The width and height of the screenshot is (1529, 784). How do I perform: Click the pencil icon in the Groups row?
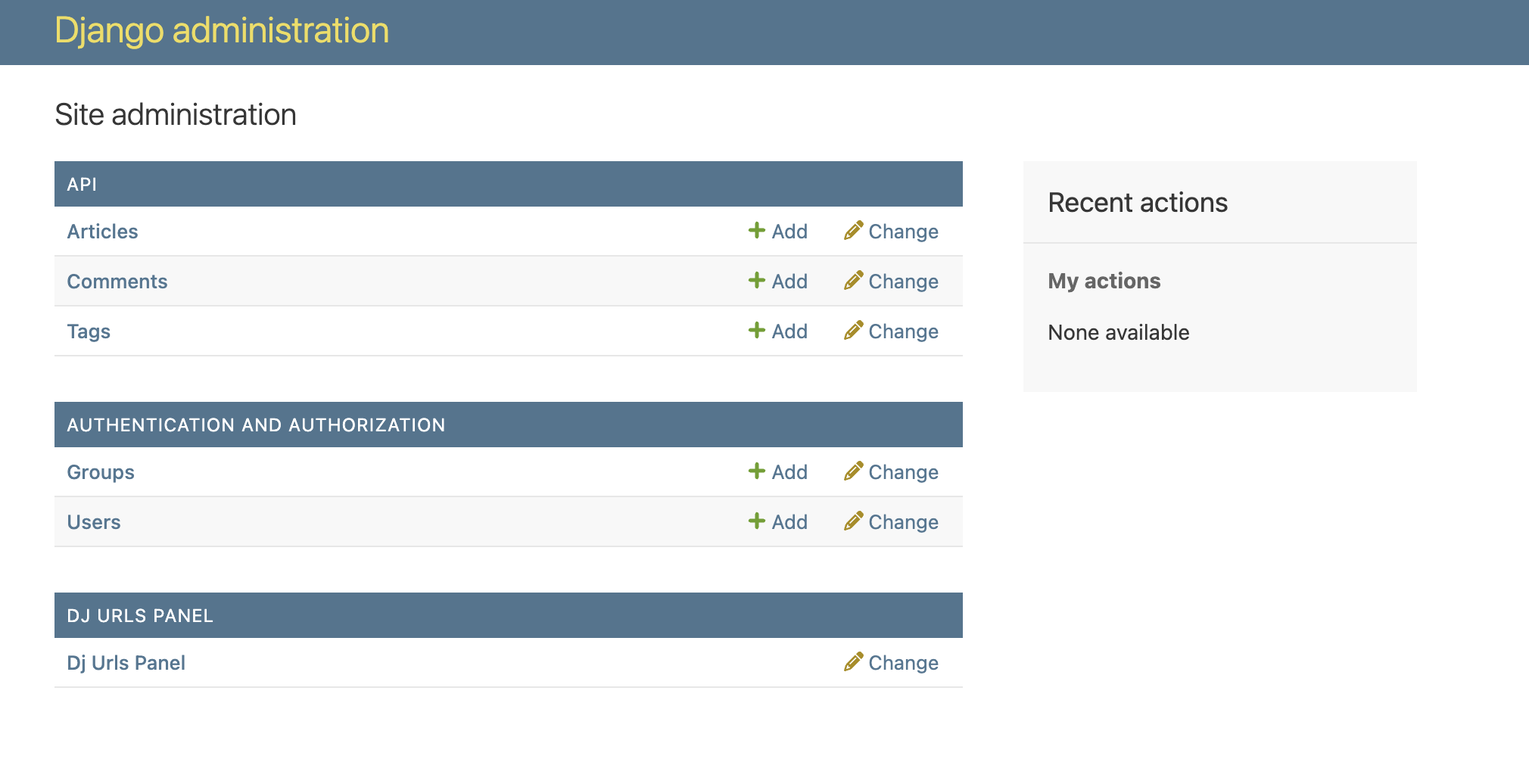pyautogui.click(x=854, y=471)
